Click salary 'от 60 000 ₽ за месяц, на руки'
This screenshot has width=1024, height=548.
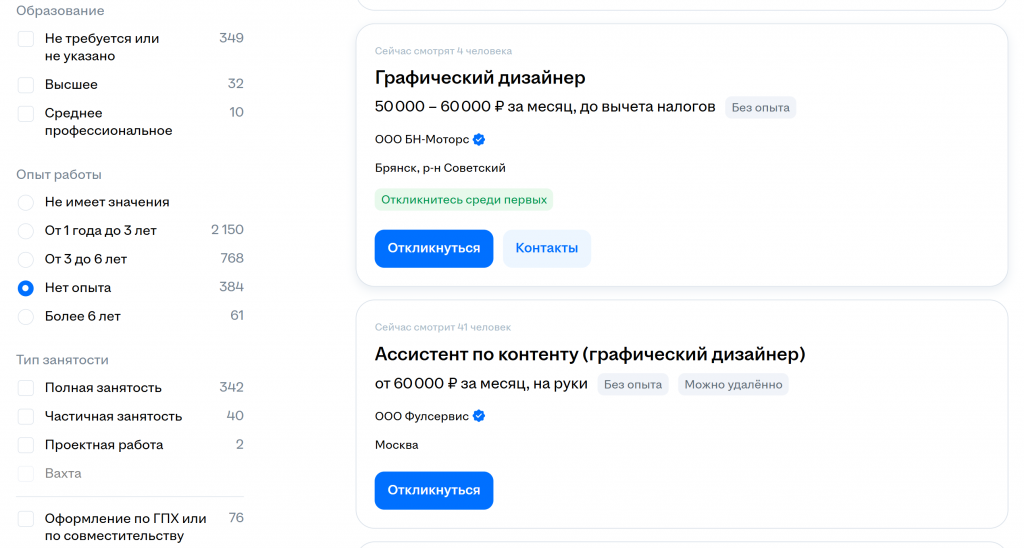[x=481, y=384]
